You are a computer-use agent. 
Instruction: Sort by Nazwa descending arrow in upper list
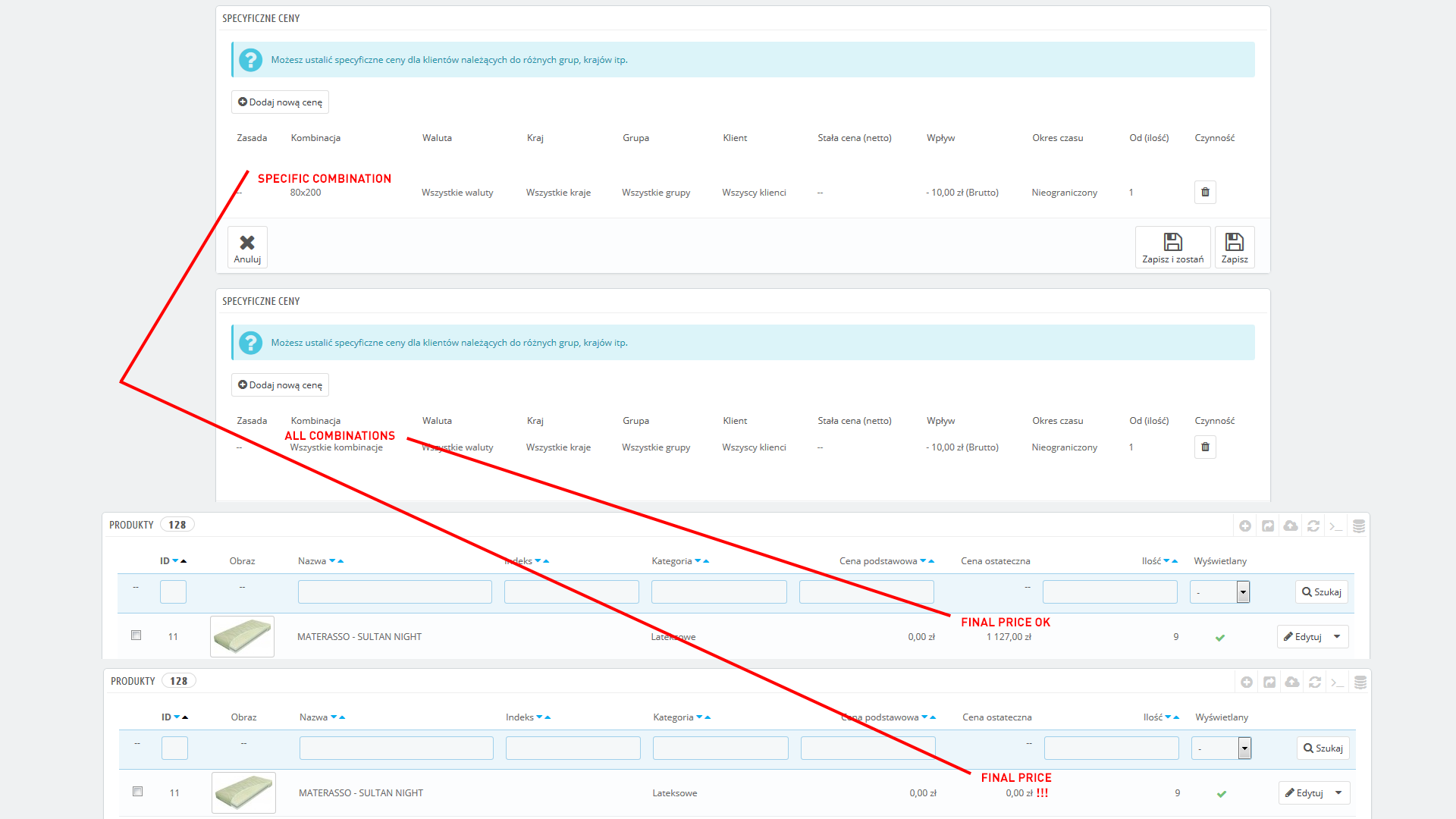332,561
